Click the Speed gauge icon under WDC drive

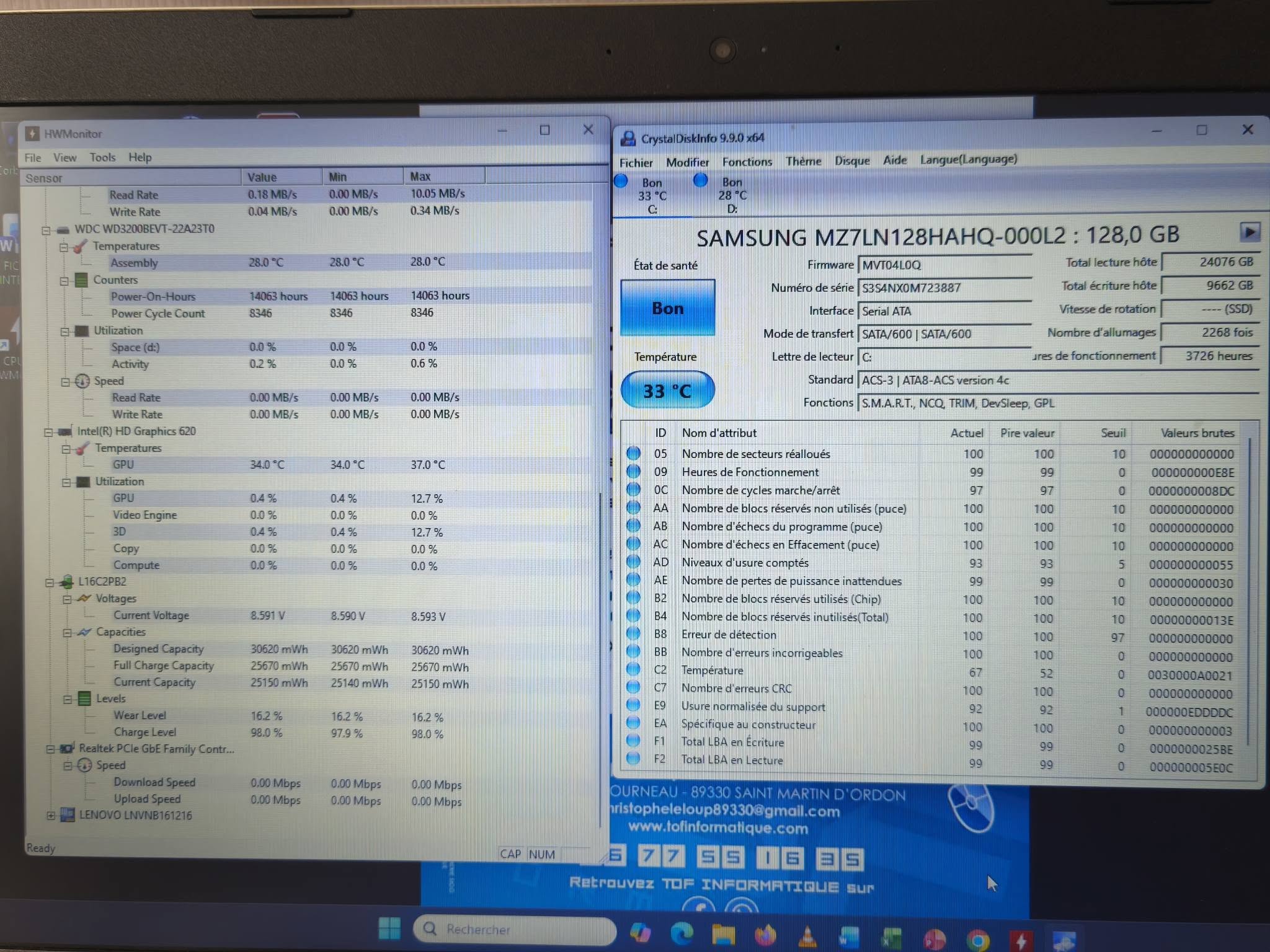coord(82,381)
